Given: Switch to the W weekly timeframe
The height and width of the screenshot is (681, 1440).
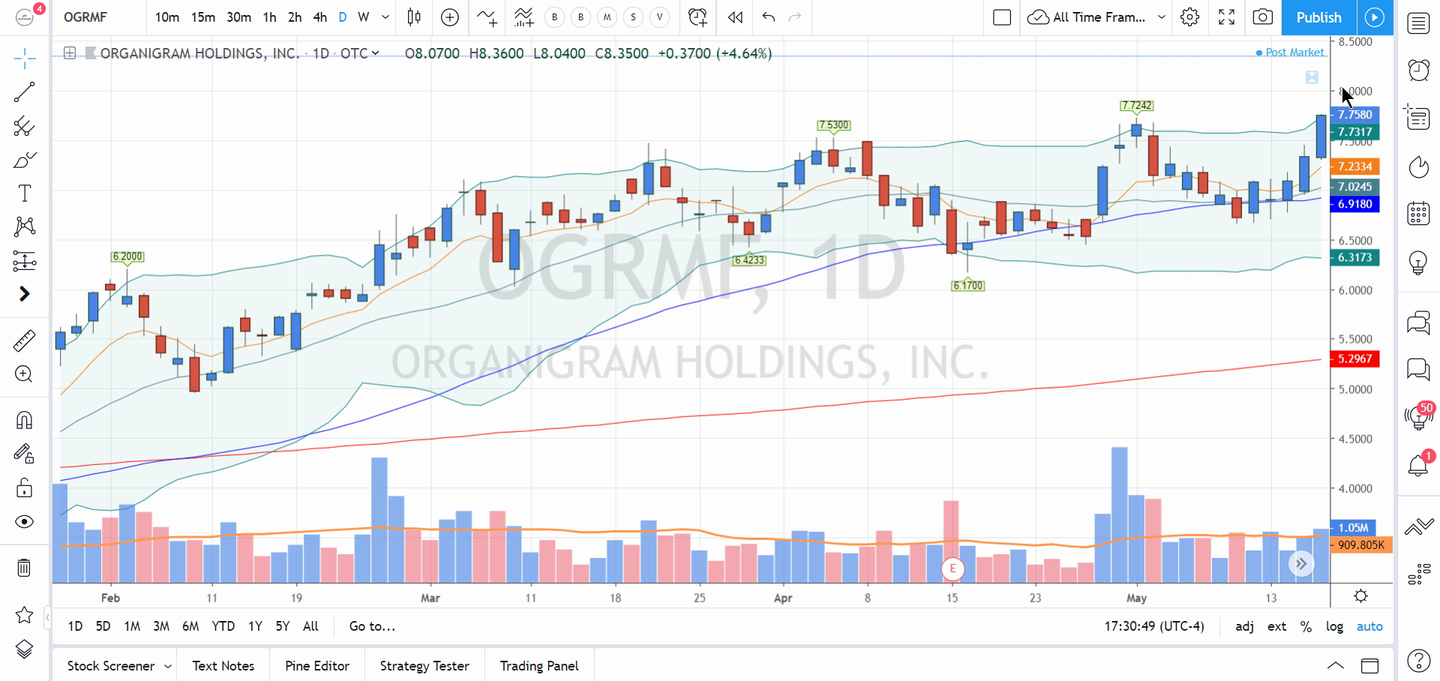Looking at the screenshot, I should (363, 17).
